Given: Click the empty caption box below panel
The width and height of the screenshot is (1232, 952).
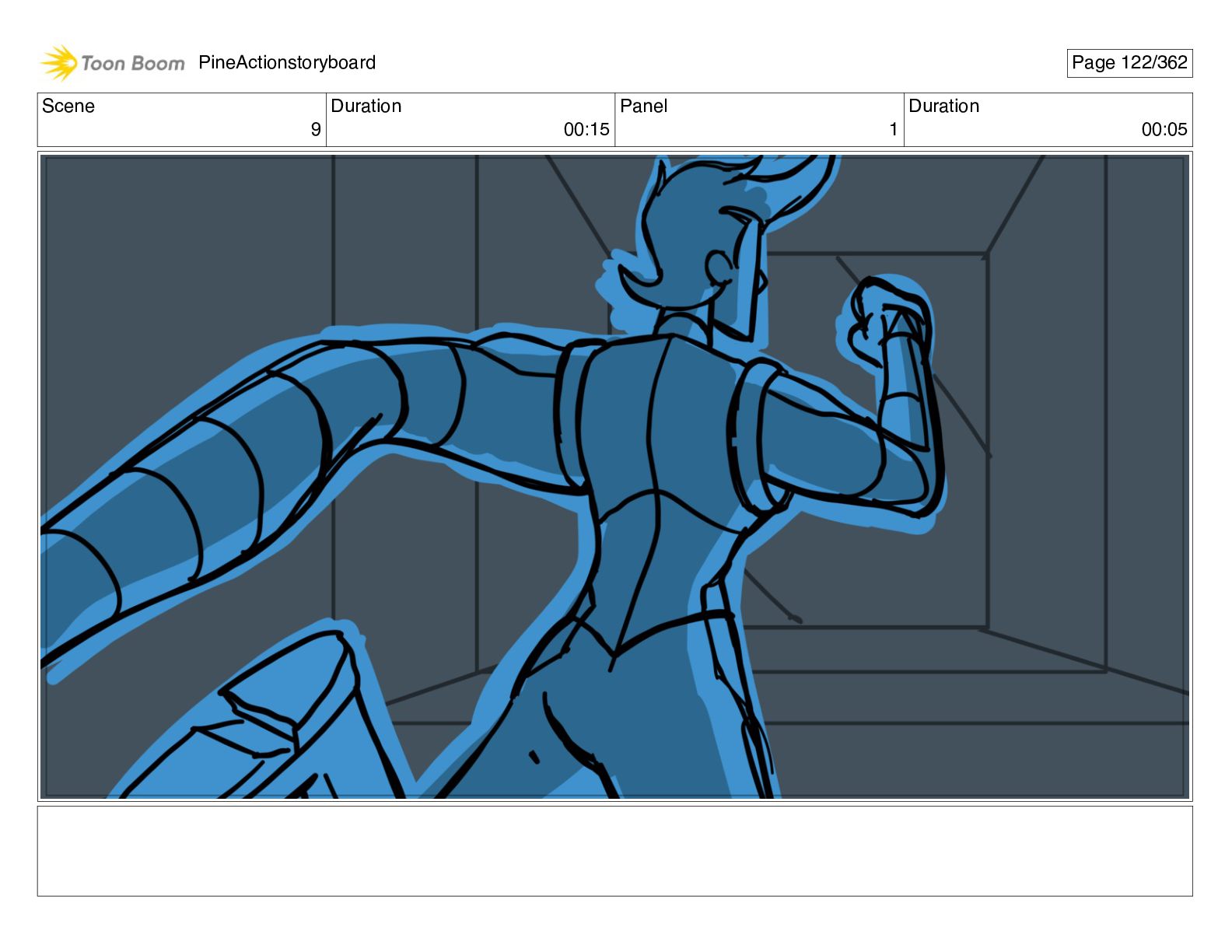Looking at the screenshot, I should [x=615, y=851].
